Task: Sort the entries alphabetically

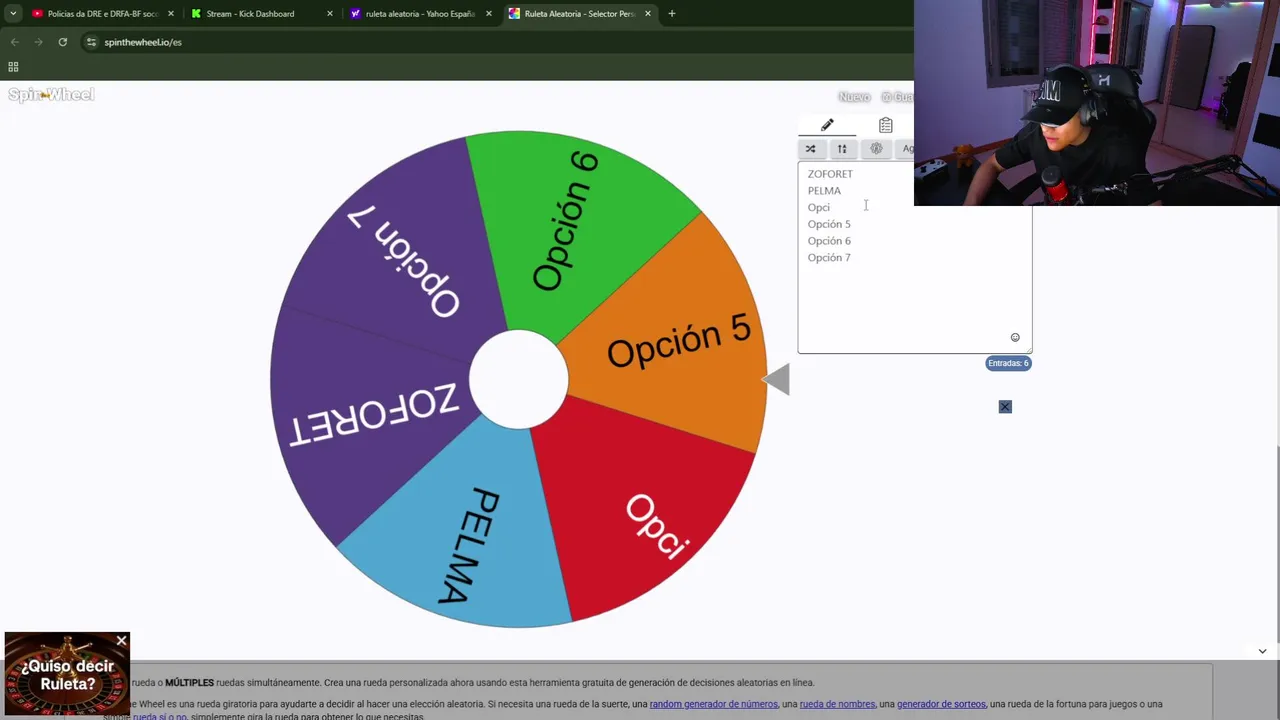Action: [x=842, y=149]
